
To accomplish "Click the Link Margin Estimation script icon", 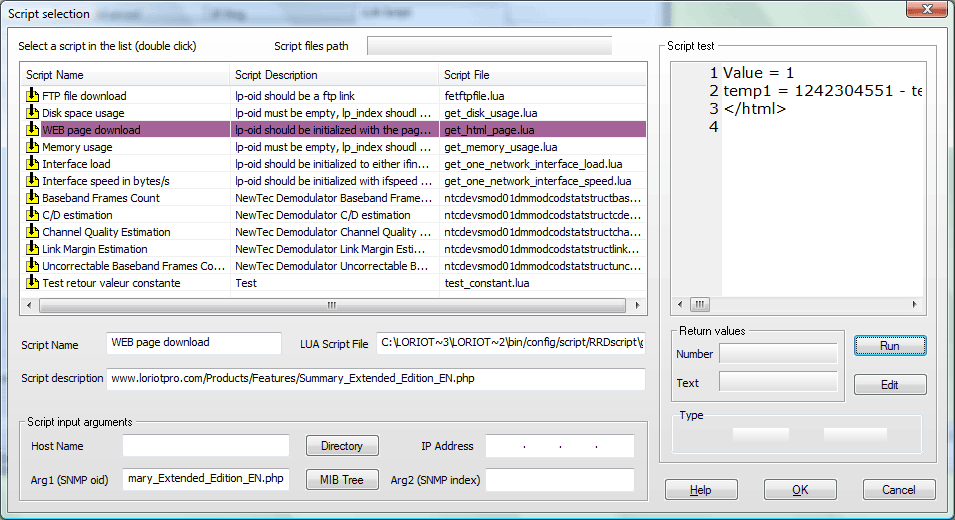I will coord(32,248).
